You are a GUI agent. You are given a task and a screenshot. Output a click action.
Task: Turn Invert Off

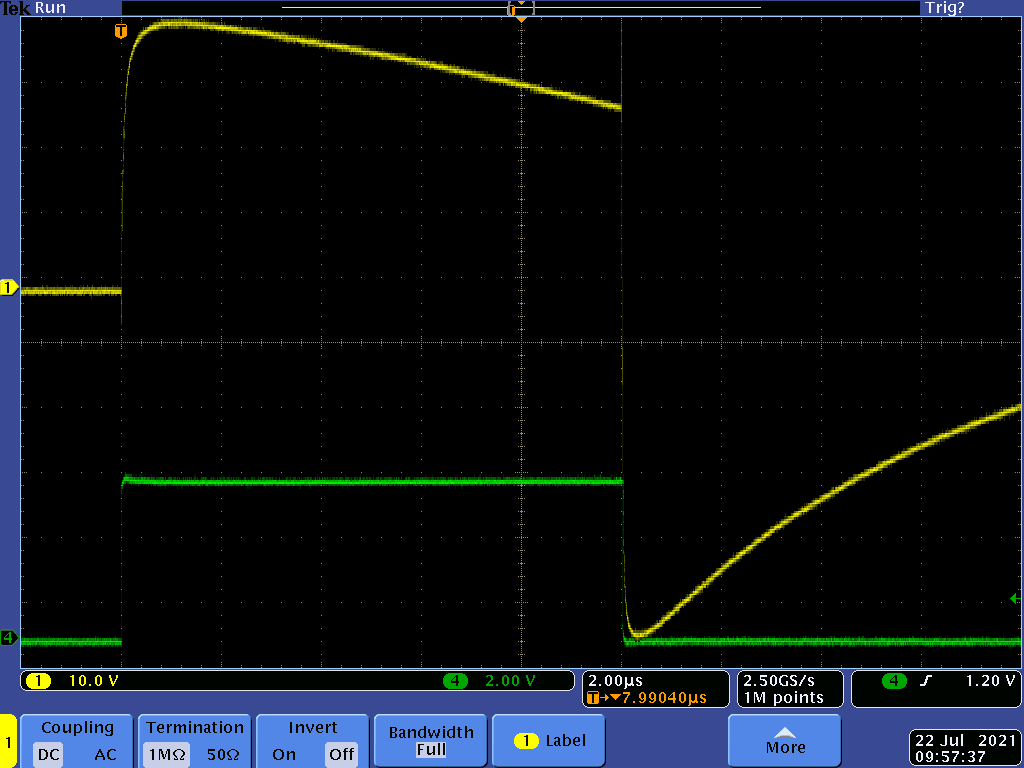click(342, 754)
